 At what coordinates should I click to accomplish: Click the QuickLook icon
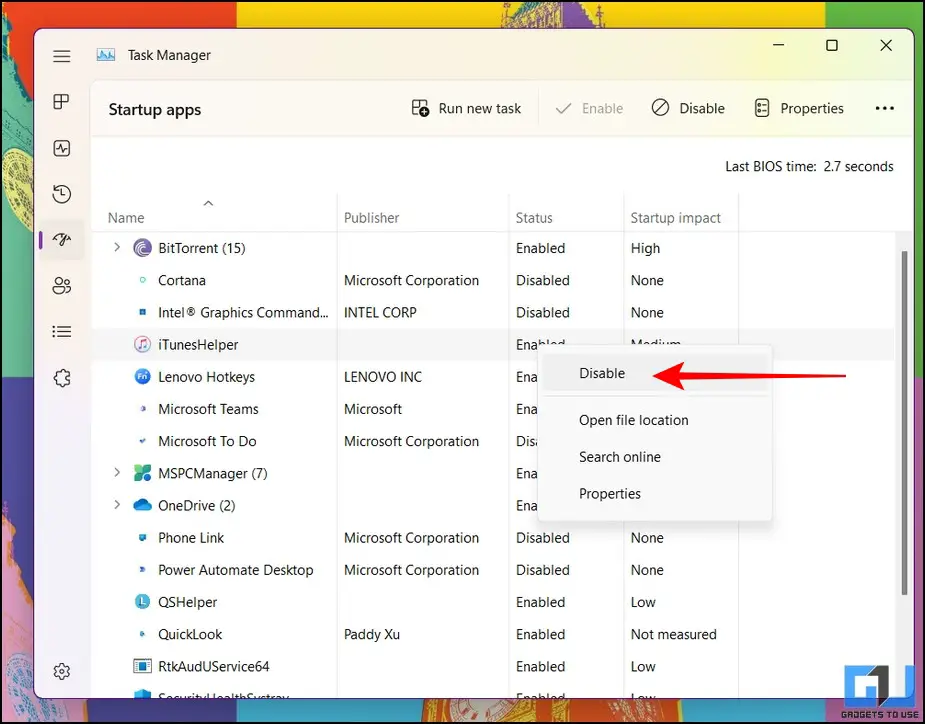point(142,634)
